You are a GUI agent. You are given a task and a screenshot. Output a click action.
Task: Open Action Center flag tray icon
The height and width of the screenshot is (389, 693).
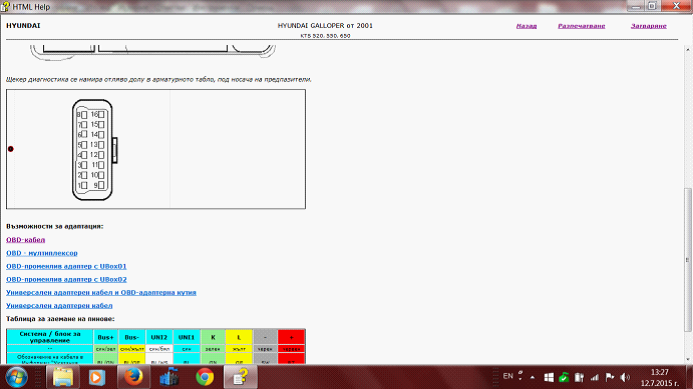click(x=610, y=377)
